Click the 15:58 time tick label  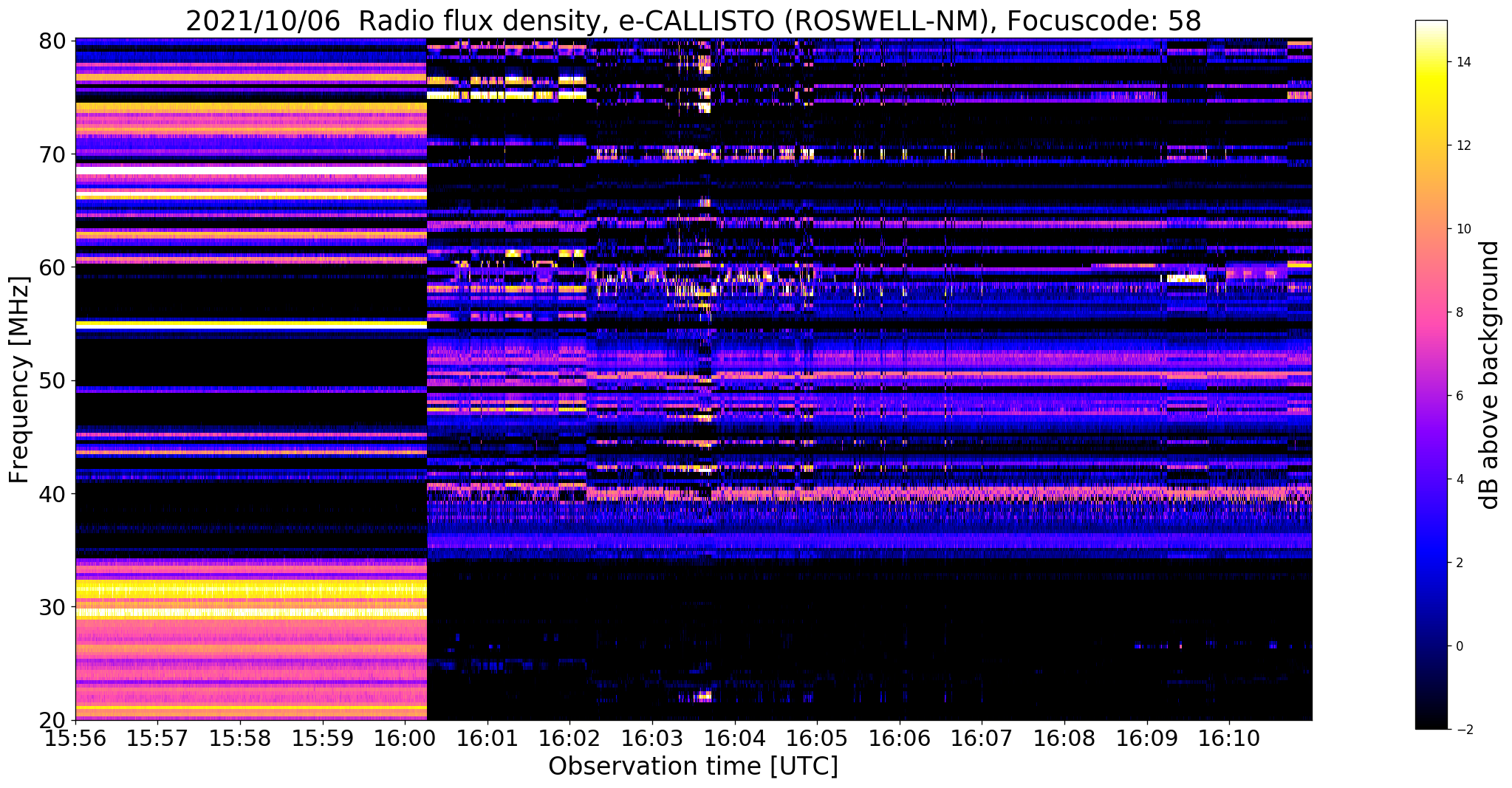tap(240, 739)
